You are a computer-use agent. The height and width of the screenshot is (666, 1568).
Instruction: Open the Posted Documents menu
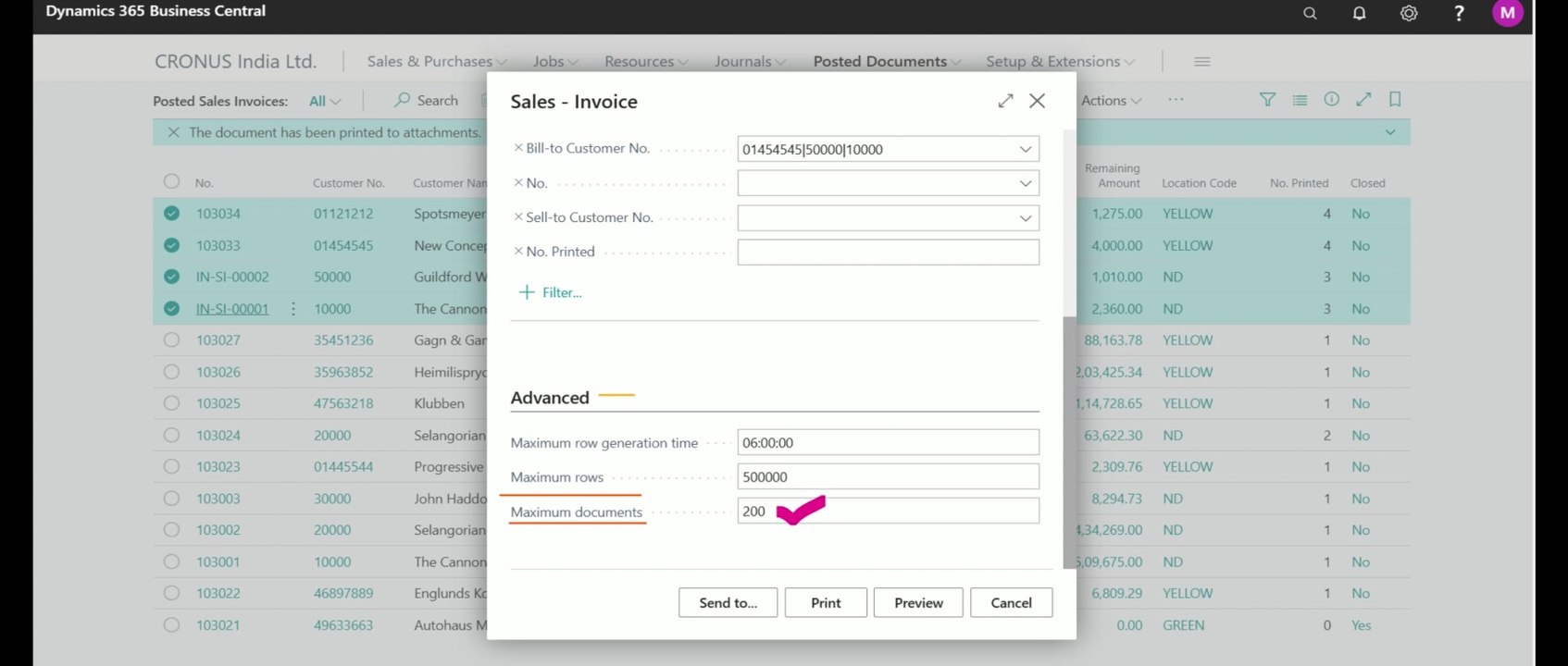pyautogui.click(x=887, y=61)
